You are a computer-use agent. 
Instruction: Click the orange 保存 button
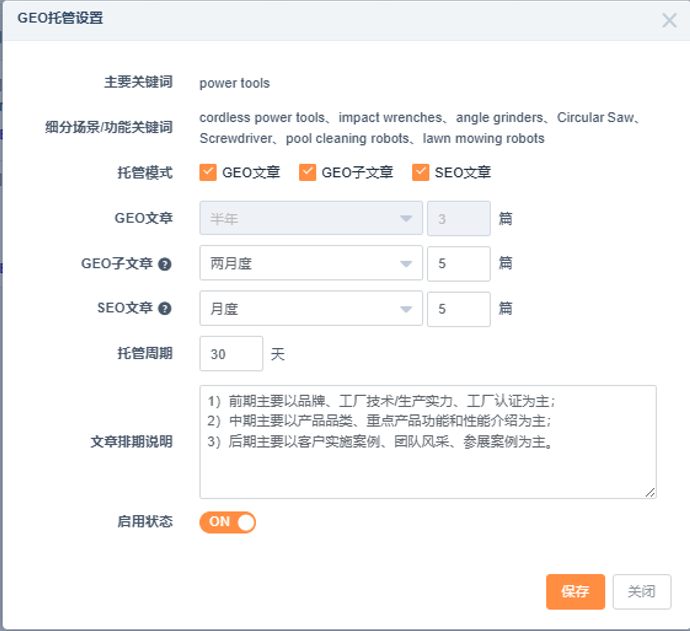(x=575, y=591)
